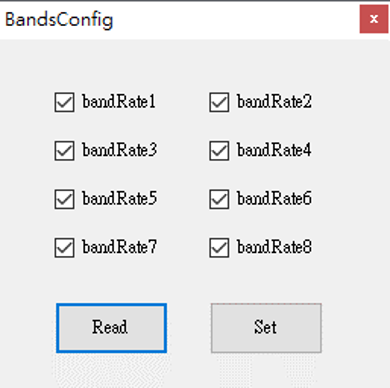The image size is (390, 388).
Task: Untick the bandRate4 checkbox box
Action: pos(219,151)
